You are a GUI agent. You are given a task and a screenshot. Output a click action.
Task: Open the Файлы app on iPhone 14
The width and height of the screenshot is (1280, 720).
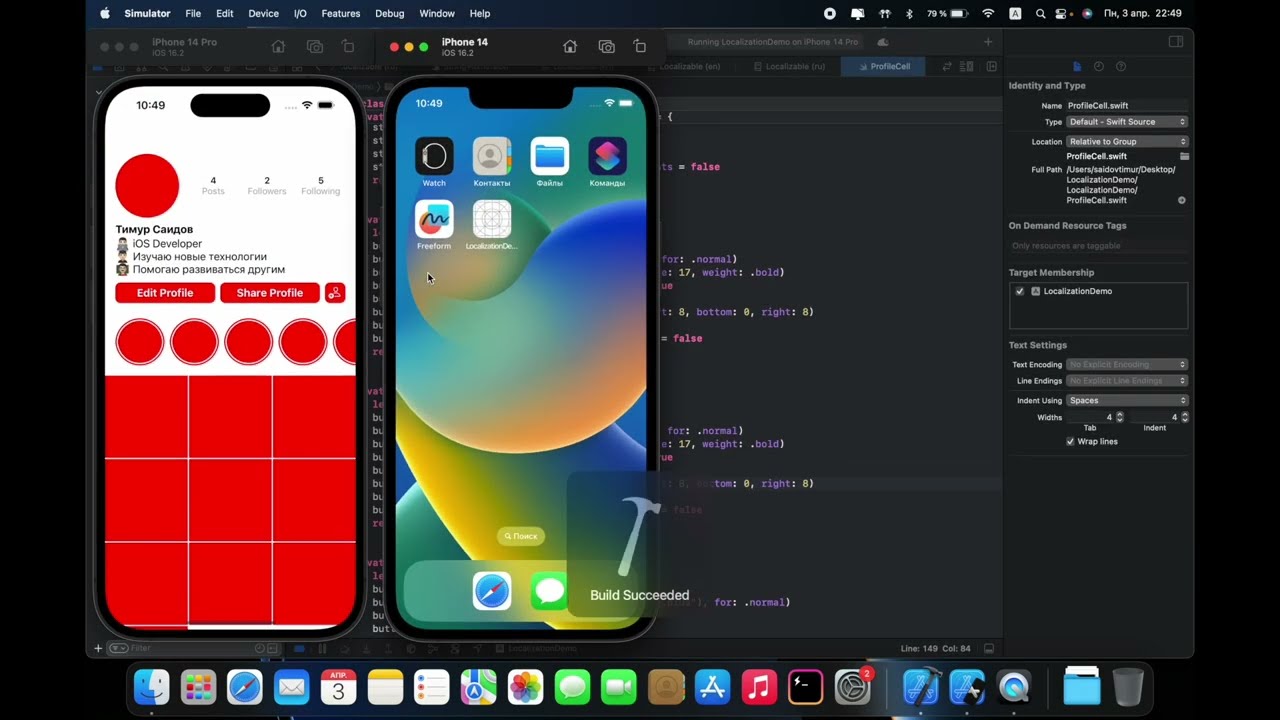(550, 156)
